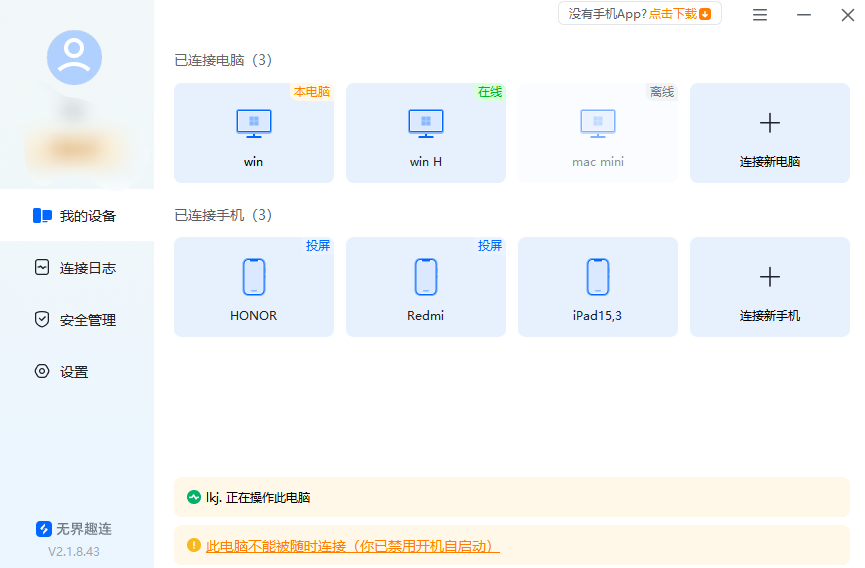This screenshot has width=865, height=568.
Task: Click the 此电脑不能被随时连接 warning link
Action: (x=352, y=546)
